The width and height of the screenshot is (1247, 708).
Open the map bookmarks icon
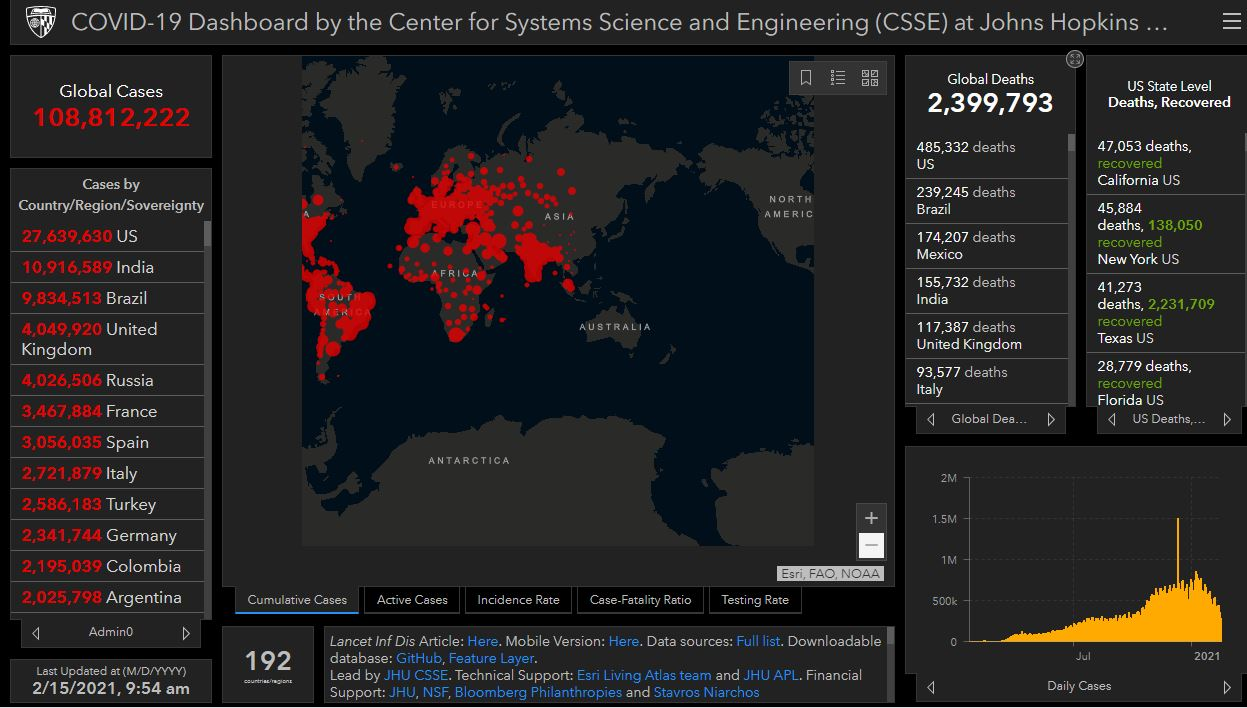(x=806, y=78)
